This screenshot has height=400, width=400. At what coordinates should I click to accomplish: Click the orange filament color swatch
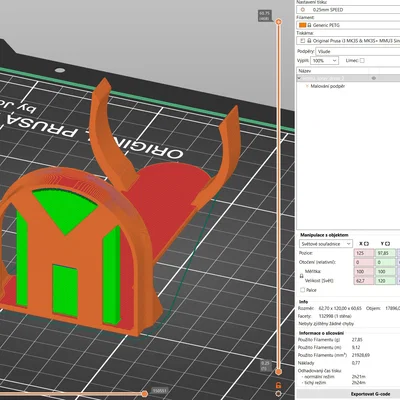tap(302, 25)
